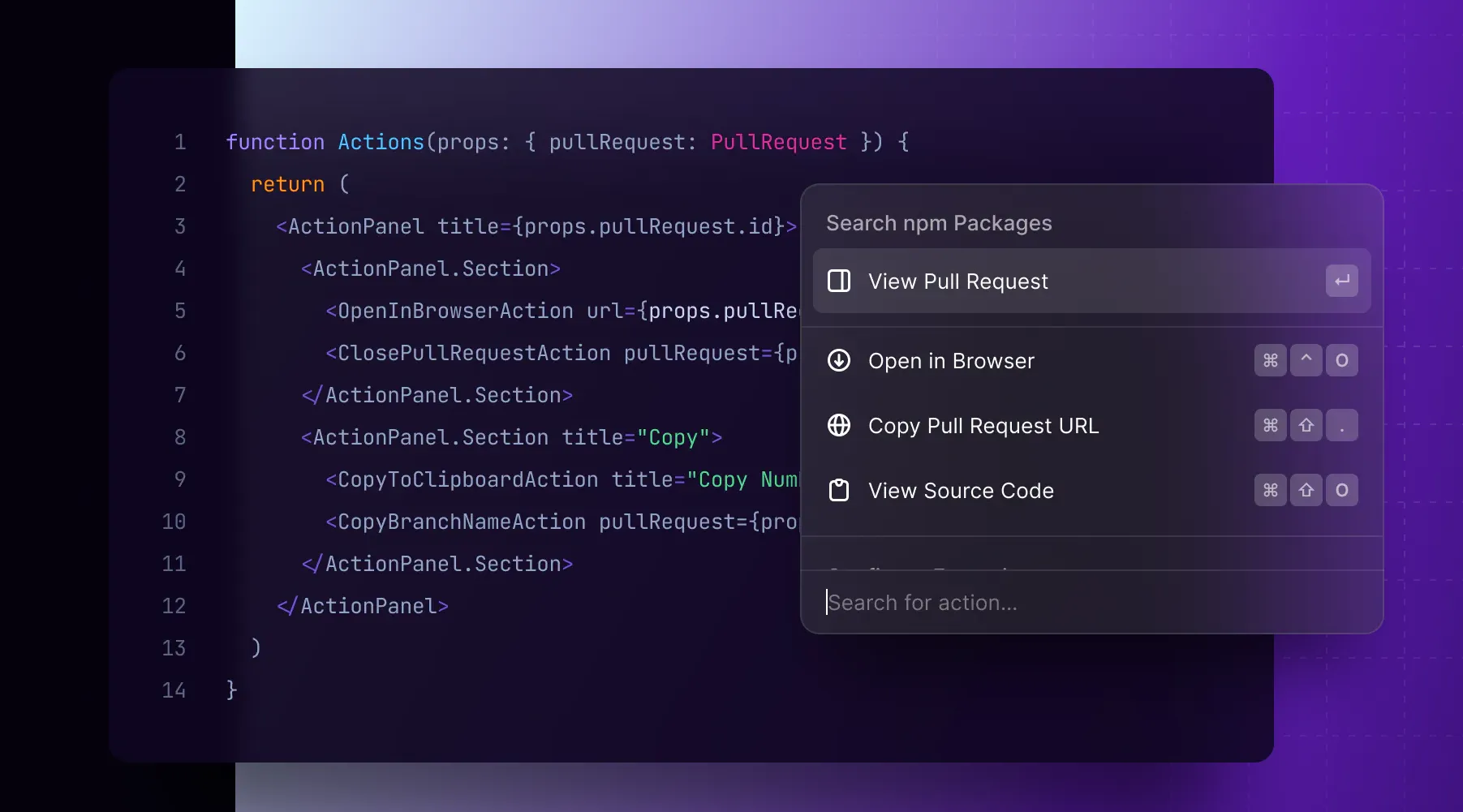Click the Command key badge in View Source Code row
Screen dimensions: 1463x812
click(x=1270, y=490)
